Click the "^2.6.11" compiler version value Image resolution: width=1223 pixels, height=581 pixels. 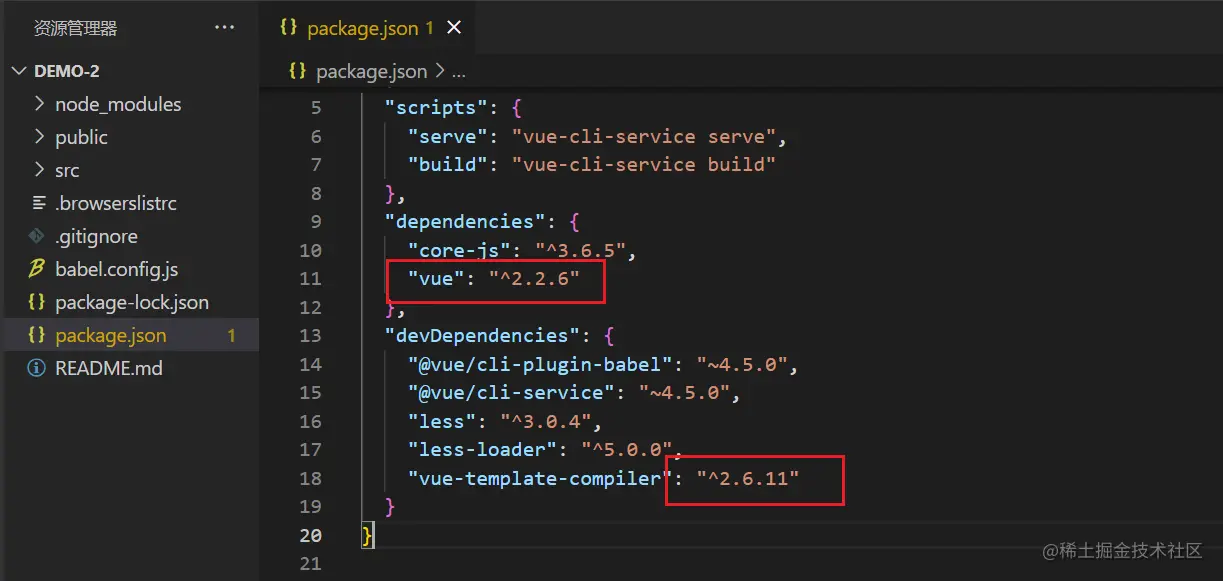747,478
